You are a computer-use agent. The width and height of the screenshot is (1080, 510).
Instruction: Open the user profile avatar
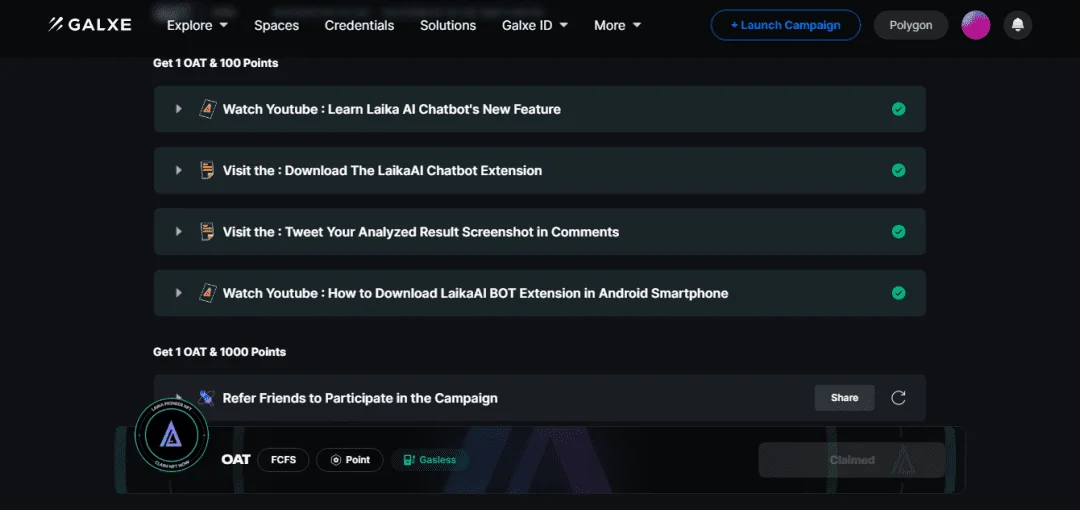pos(975,26)
